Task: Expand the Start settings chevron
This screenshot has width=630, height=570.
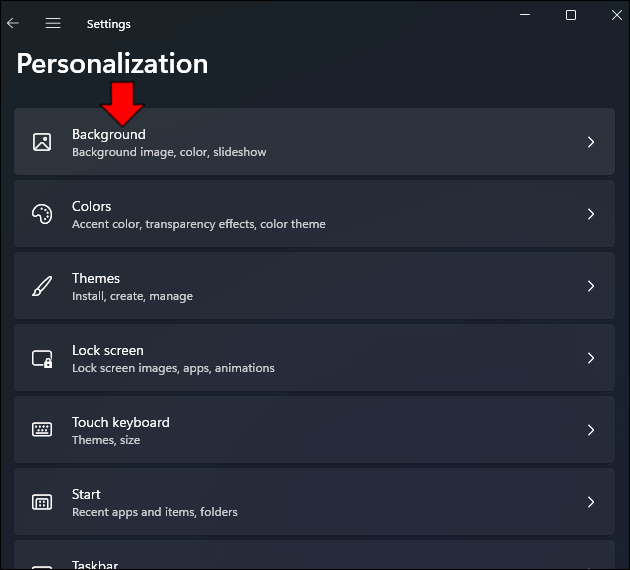Action: click(x=591, y=502)
